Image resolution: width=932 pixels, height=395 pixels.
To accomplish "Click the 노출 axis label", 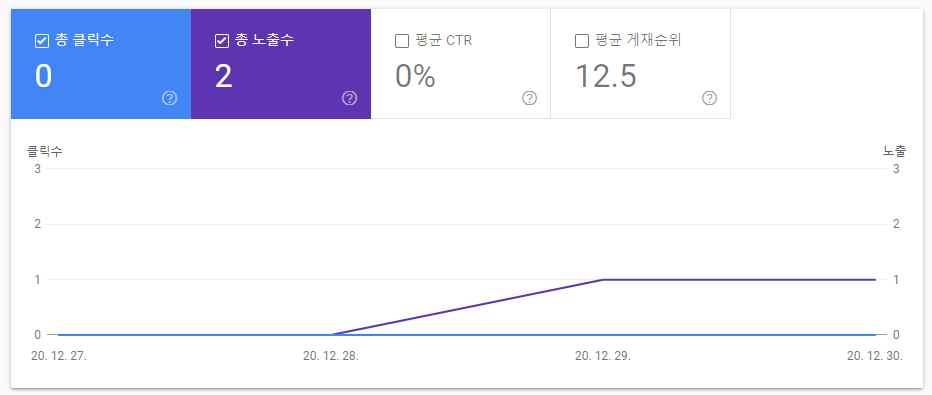I will pyautogui.click(x=895, y=151).
